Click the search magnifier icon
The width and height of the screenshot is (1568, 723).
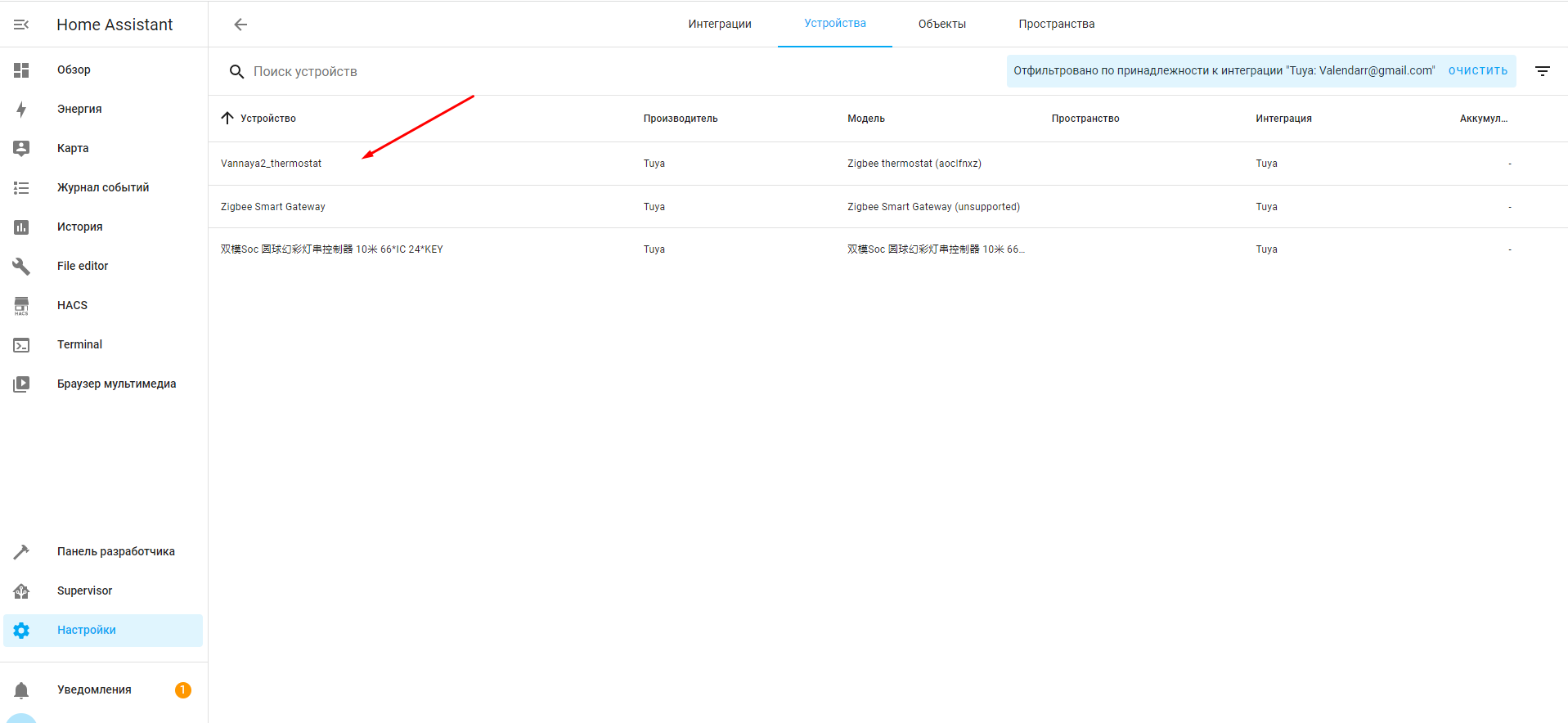(236, 72)
